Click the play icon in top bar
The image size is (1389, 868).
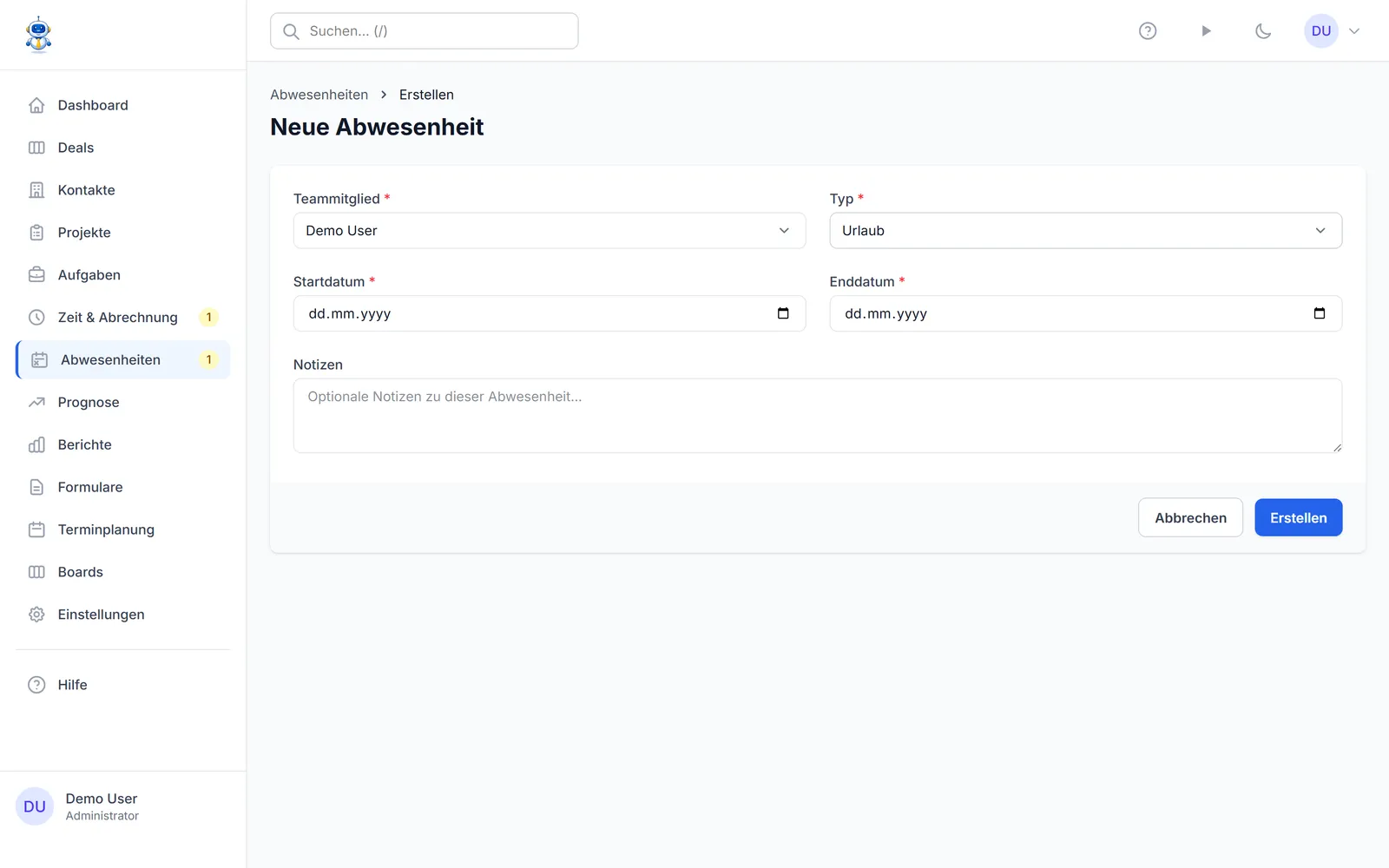point(1206,31)
